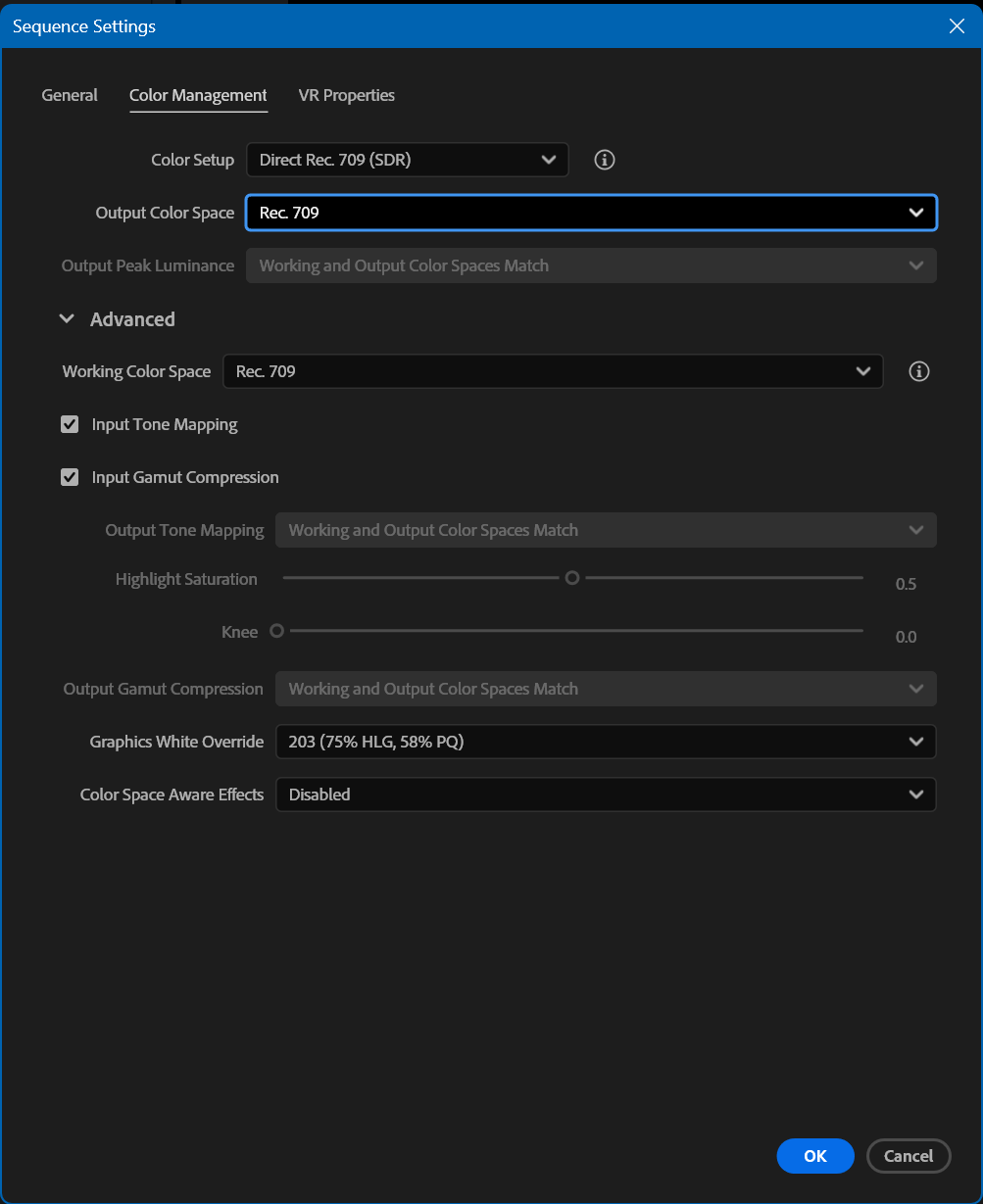Select the Color Management tab
Viewport: 983px width, 1204px height.
(x=198, y=95)
